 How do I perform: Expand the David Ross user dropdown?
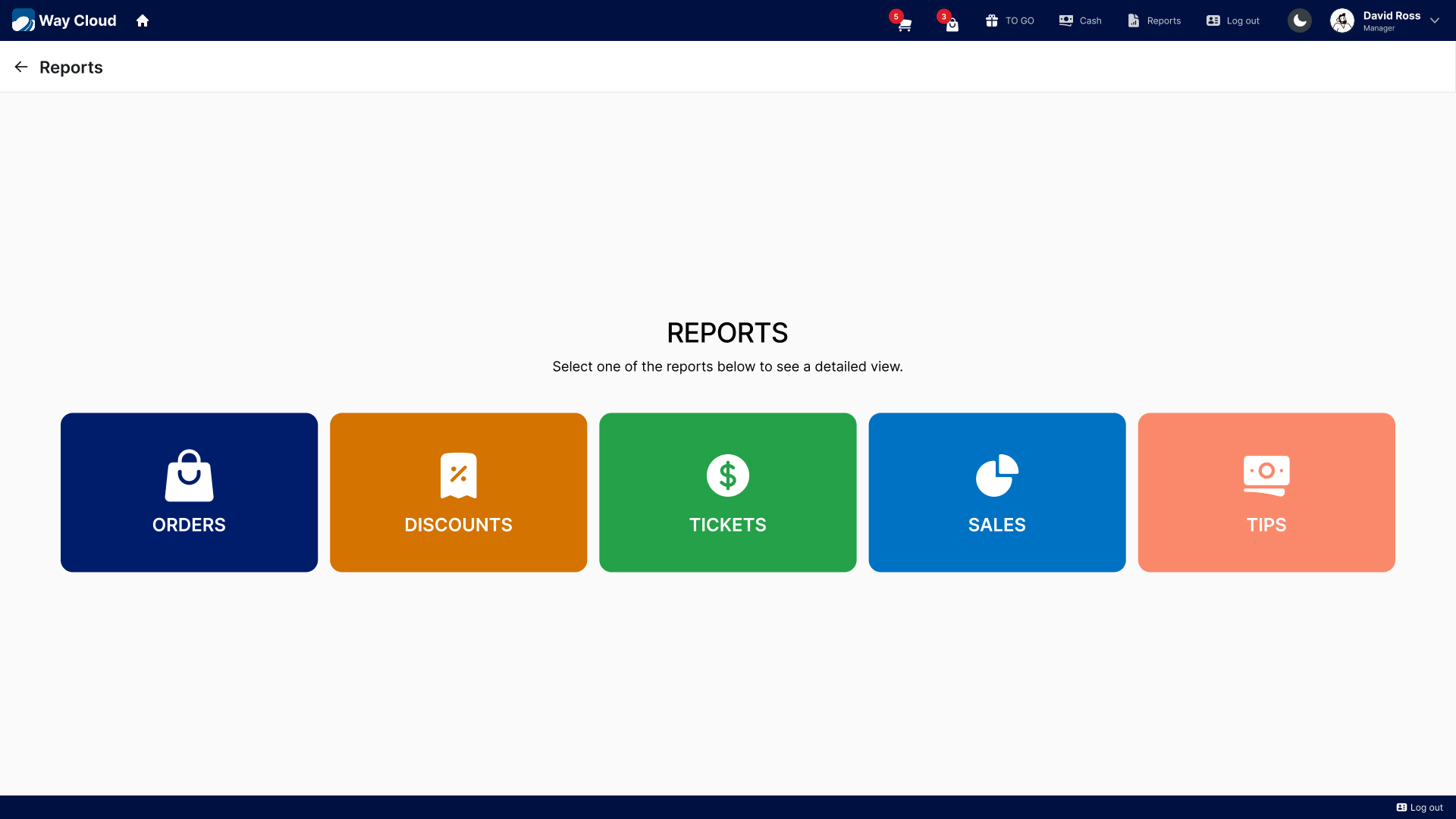click(x=1435, y=20)
